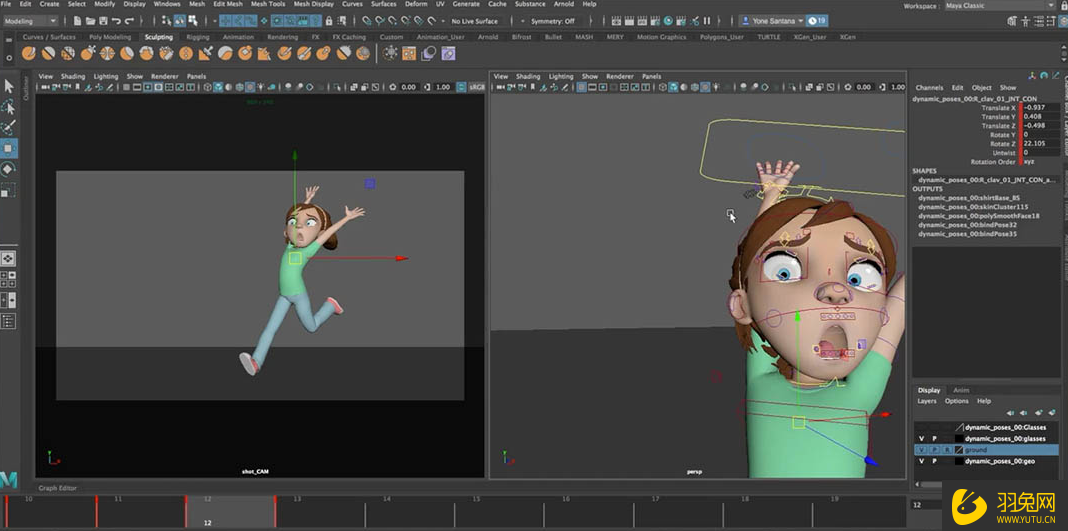Open the Edit Mesh menu
The height and width of the screenshot is (531, 1068).
point(227,4)
